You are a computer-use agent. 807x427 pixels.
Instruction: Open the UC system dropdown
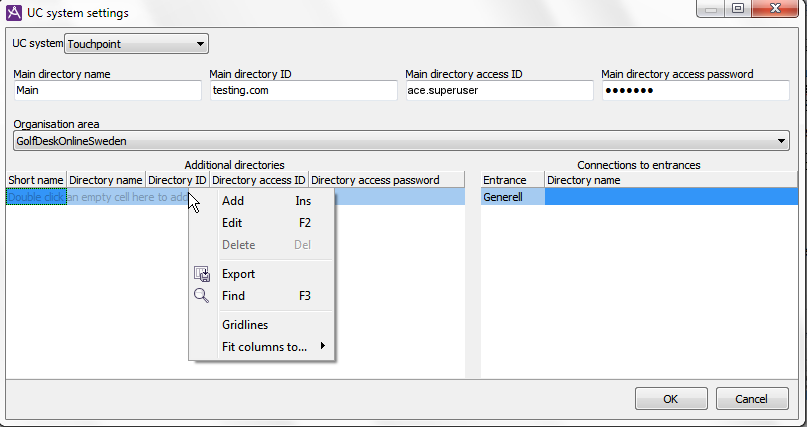point(136,44)
